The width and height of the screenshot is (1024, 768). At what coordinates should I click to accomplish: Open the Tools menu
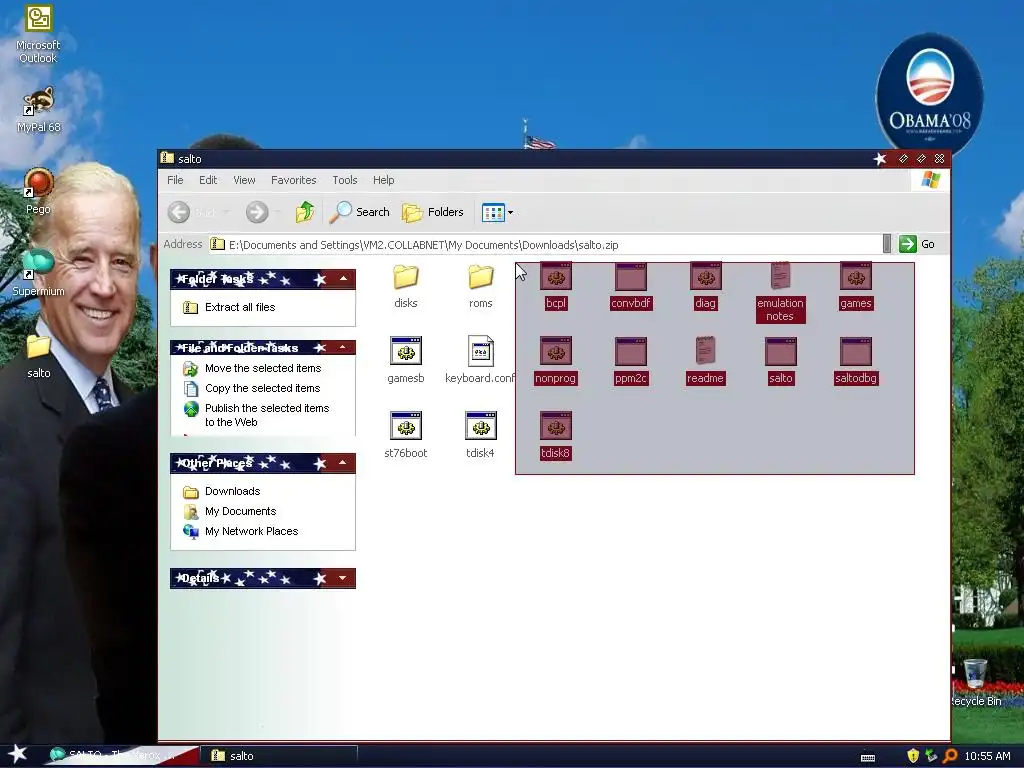pyautogui.click(x=345, y=180)
